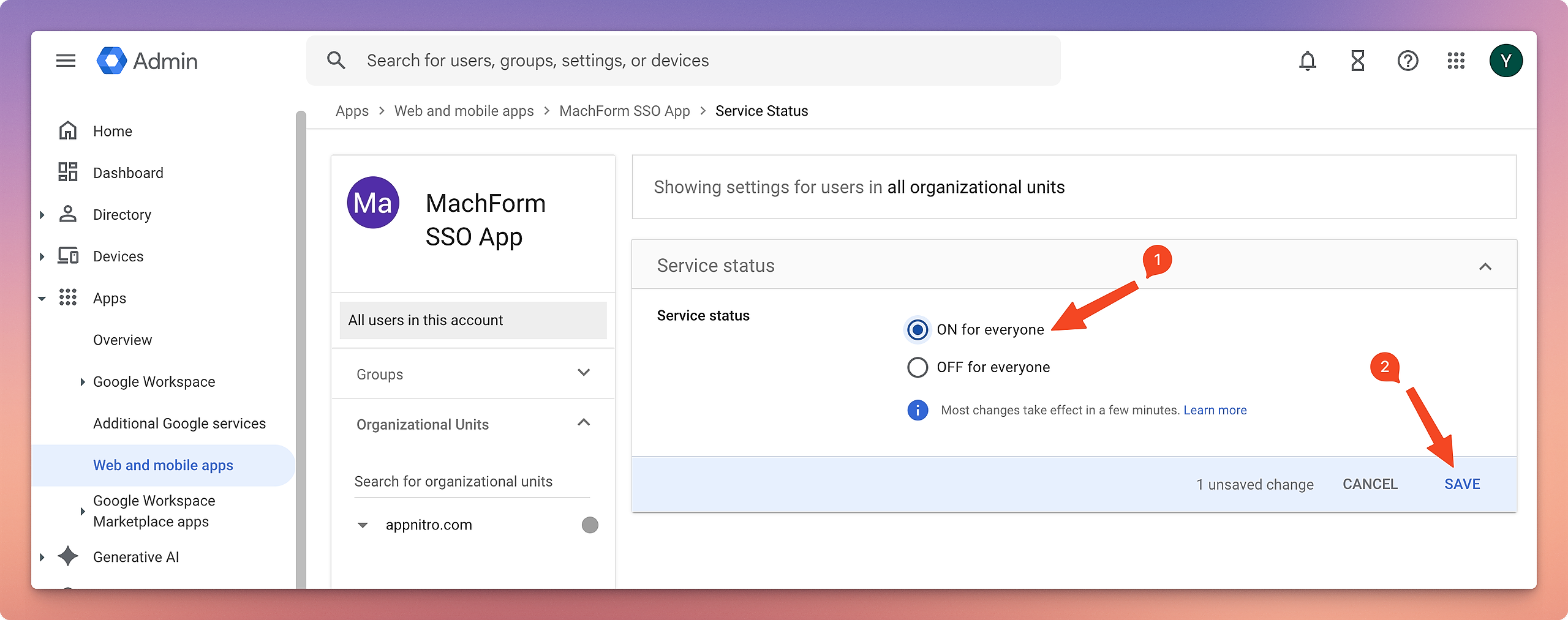Select the ON for everyone radio button
The height and width of the screenshot is (620, 1568).
917,330
